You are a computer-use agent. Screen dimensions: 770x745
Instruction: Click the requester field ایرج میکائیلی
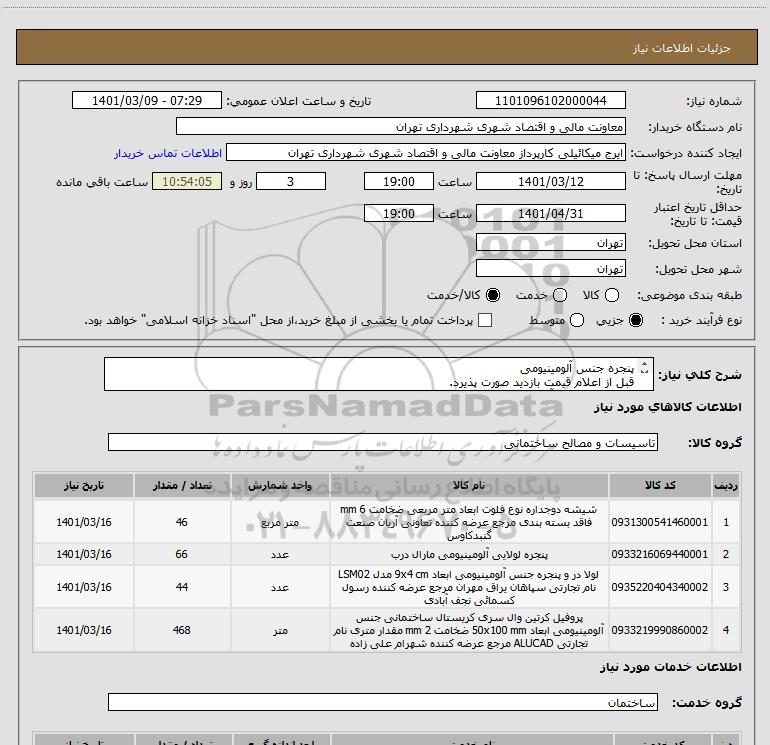click(x=426, y=152)
